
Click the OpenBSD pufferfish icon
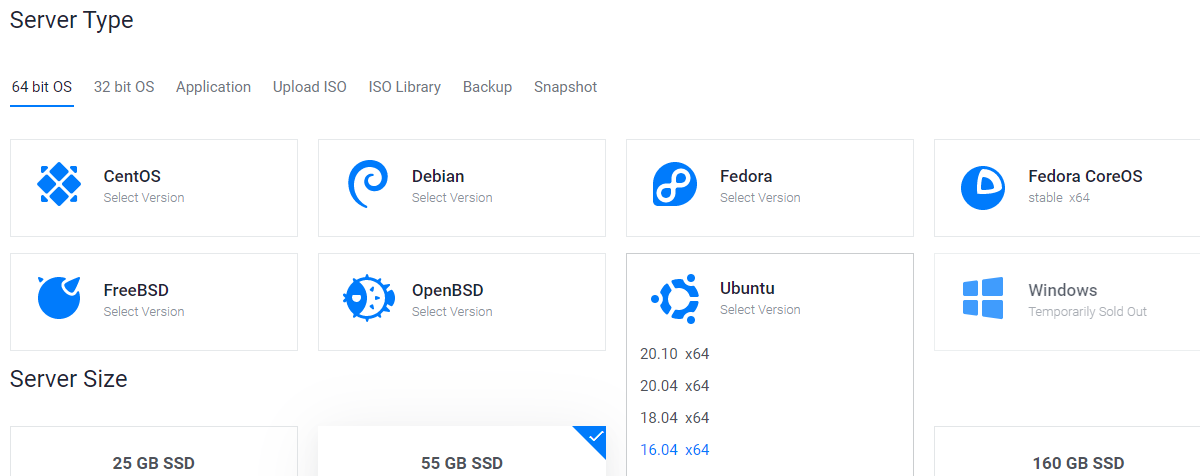367,297
